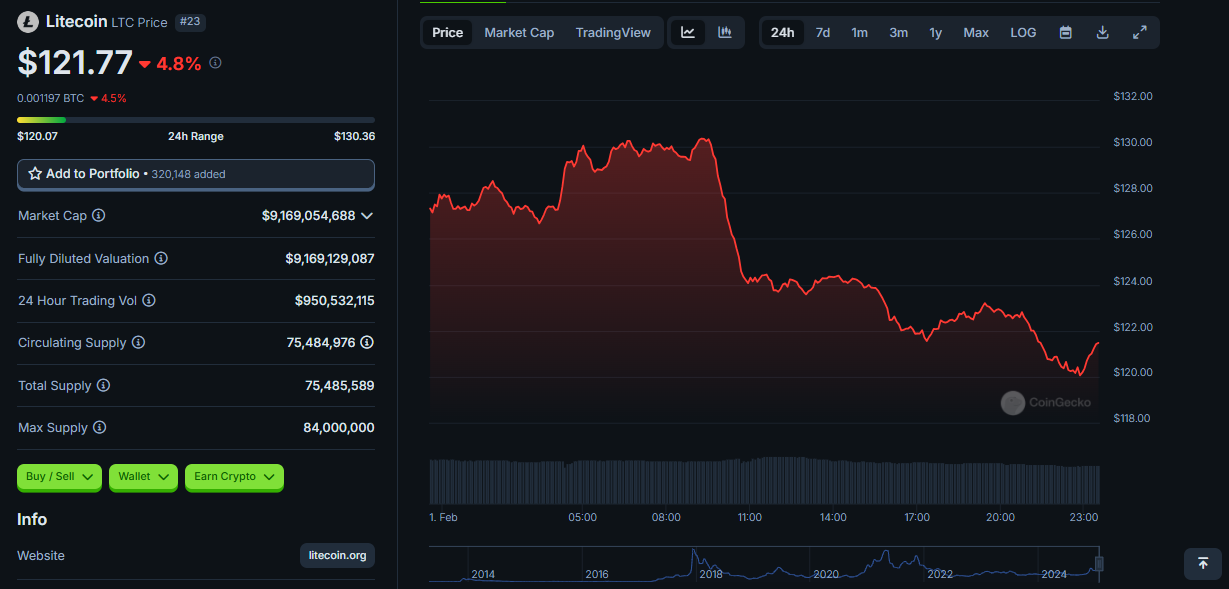1229x589 pixels.
Task: Select the 24h time range
Action: (783, 32)
